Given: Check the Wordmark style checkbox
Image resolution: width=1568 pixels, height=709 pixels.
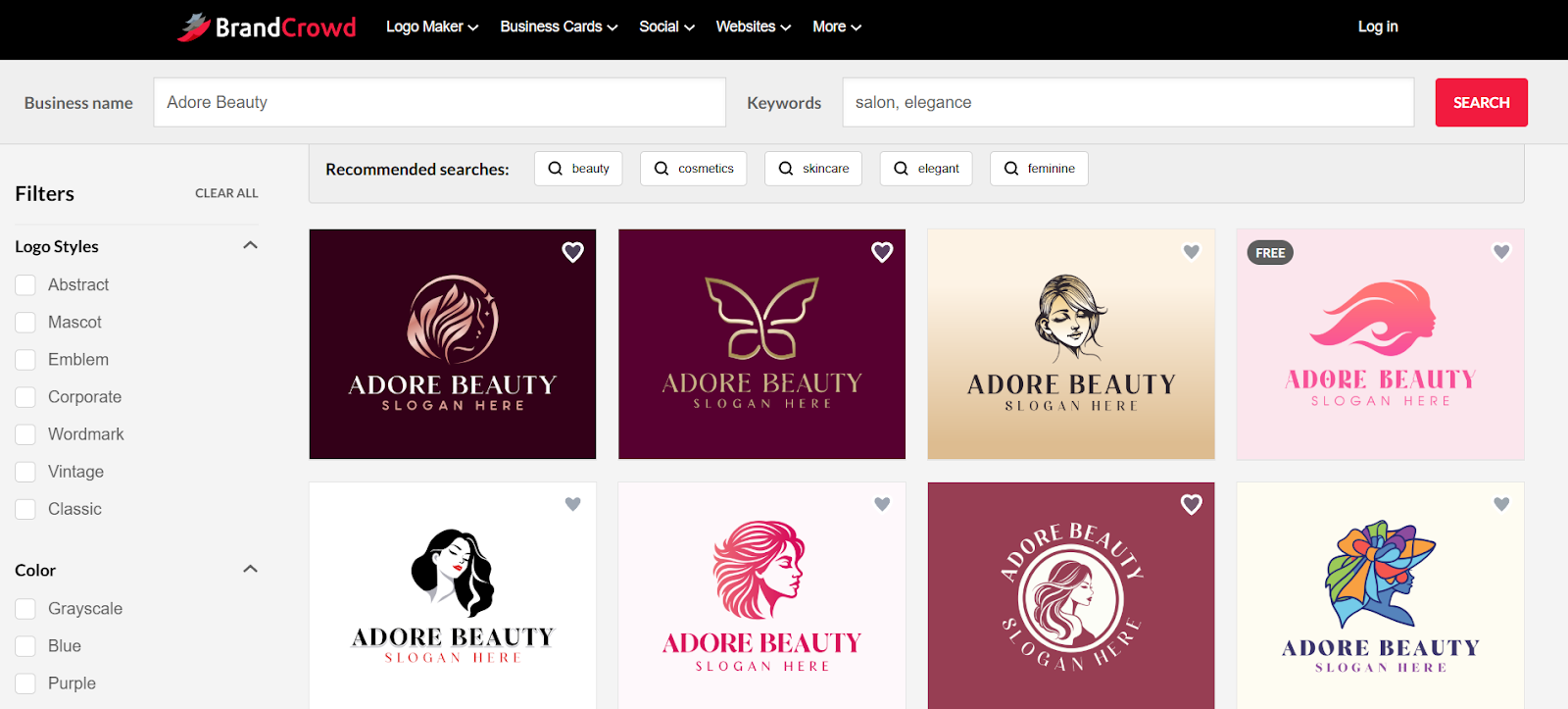Looking at the screenshot, I should [25, 434].
